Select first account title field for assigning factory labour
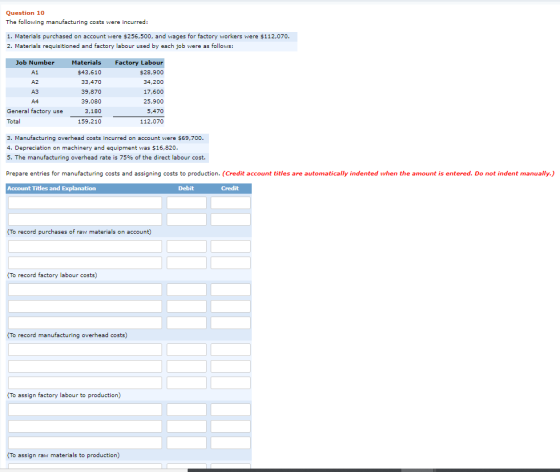This screenshot has width=560, height=472. coord(85,350)
